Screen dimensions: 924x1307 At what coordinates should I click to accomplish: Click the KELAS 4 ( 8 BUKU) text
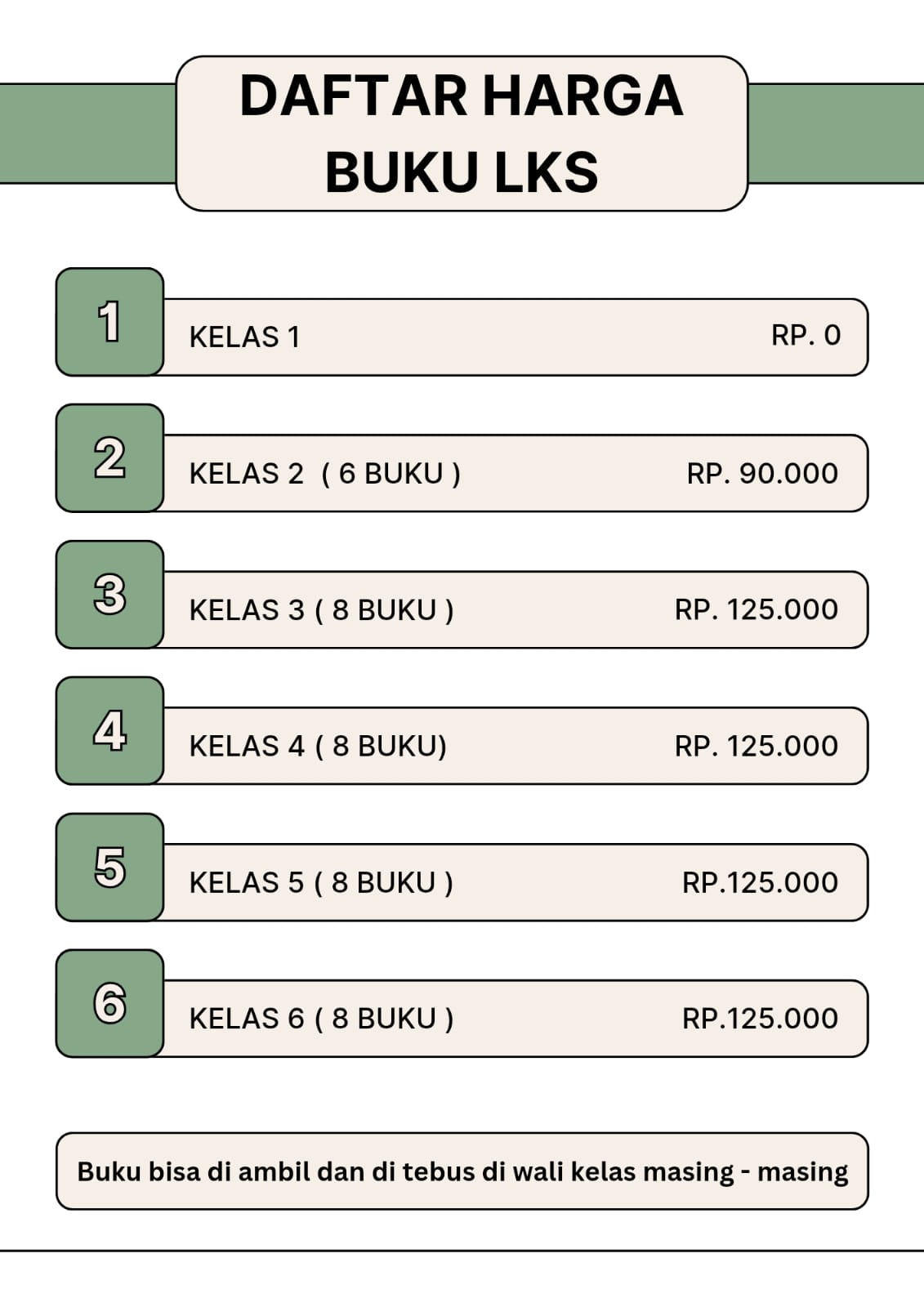(x=318, y=747)
